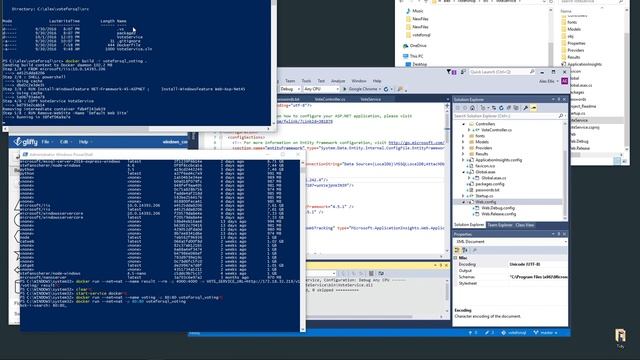Select Web.Debug.config in Solution Explorer

pyautogui.click(x=498, y=208)
